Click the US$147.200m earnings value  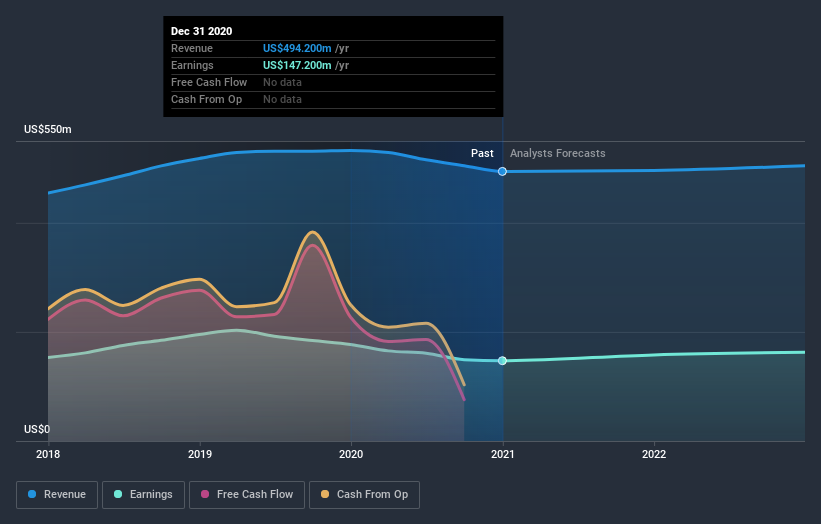pyautogui.click(x=297, y=65)
